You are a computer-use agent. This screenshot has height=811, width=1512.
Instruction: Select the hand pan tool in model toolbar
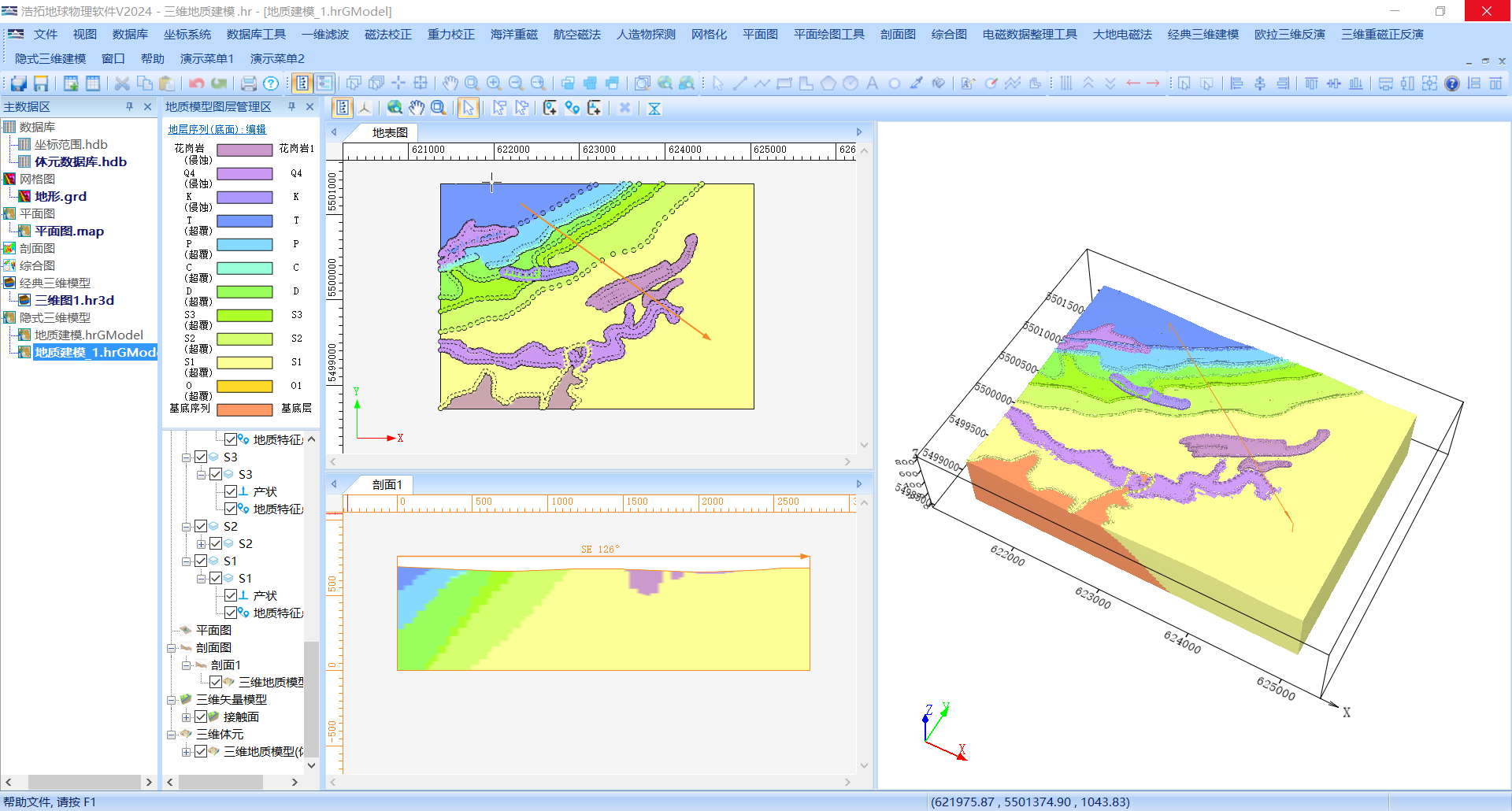[x=417, y=108]
